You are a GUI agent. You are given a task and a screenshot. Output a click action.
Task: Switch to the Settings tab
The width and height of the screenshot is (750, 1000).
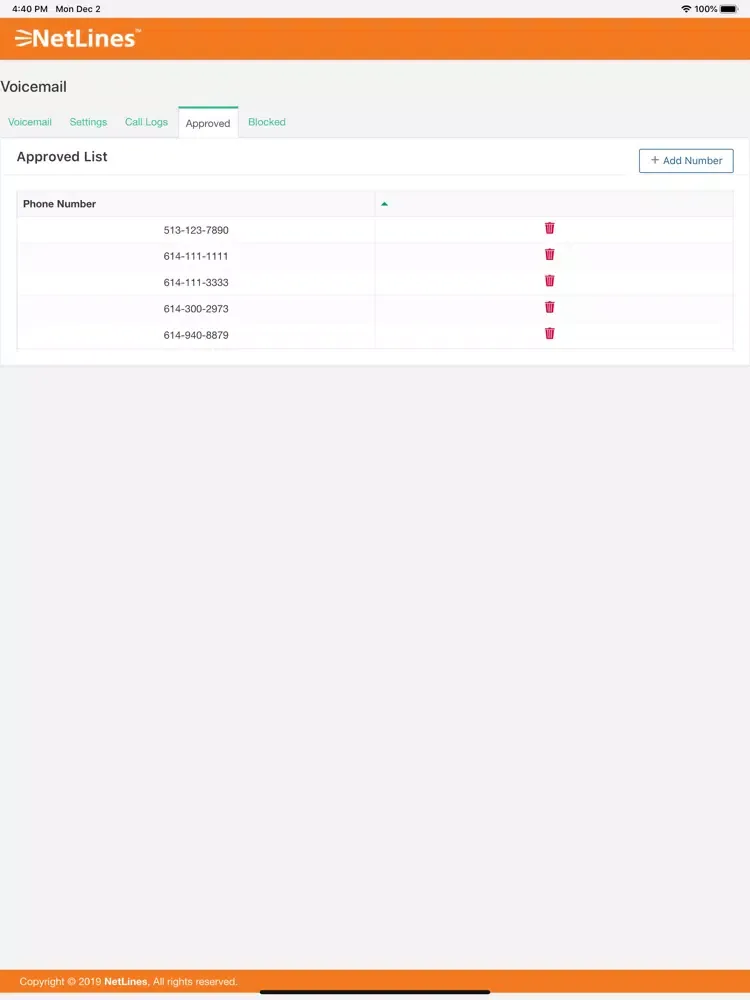pyautogui.click(x=88, y=122)
